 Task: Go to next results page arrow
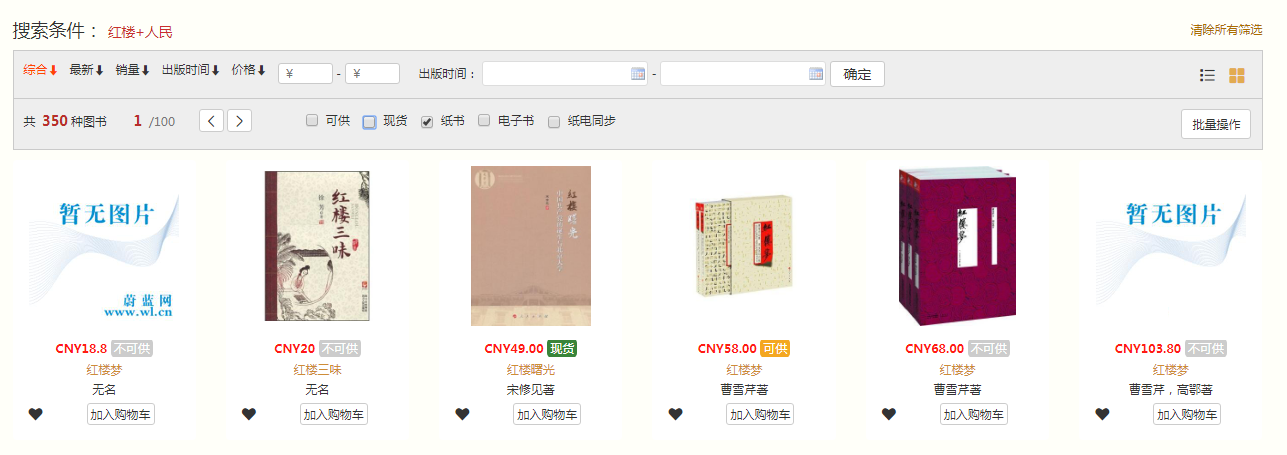click(x=239, y=121)
